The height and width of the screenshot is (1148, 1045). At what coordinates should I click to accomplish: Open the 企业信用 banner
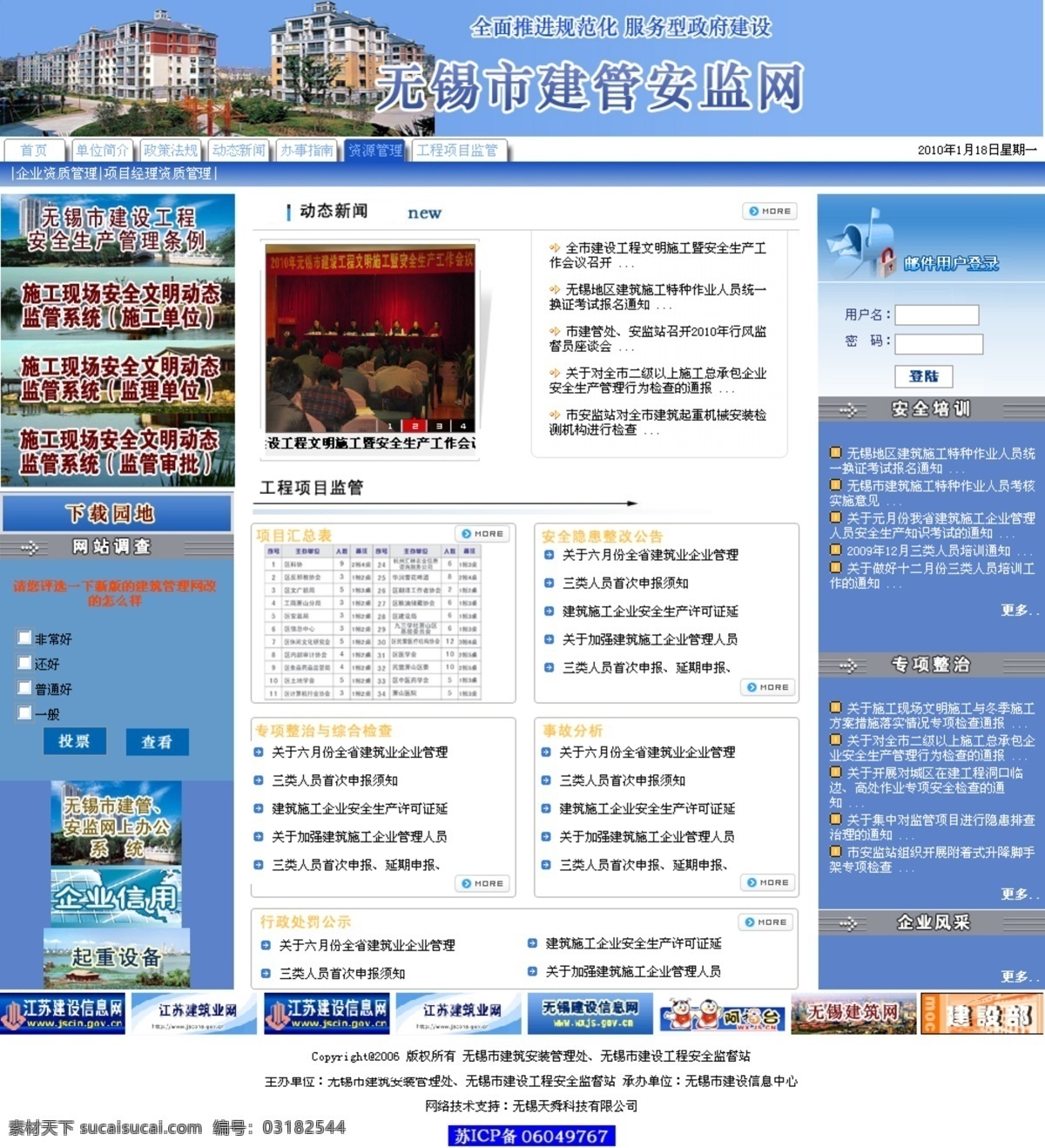pyautogui.click(x=117, y=897)
